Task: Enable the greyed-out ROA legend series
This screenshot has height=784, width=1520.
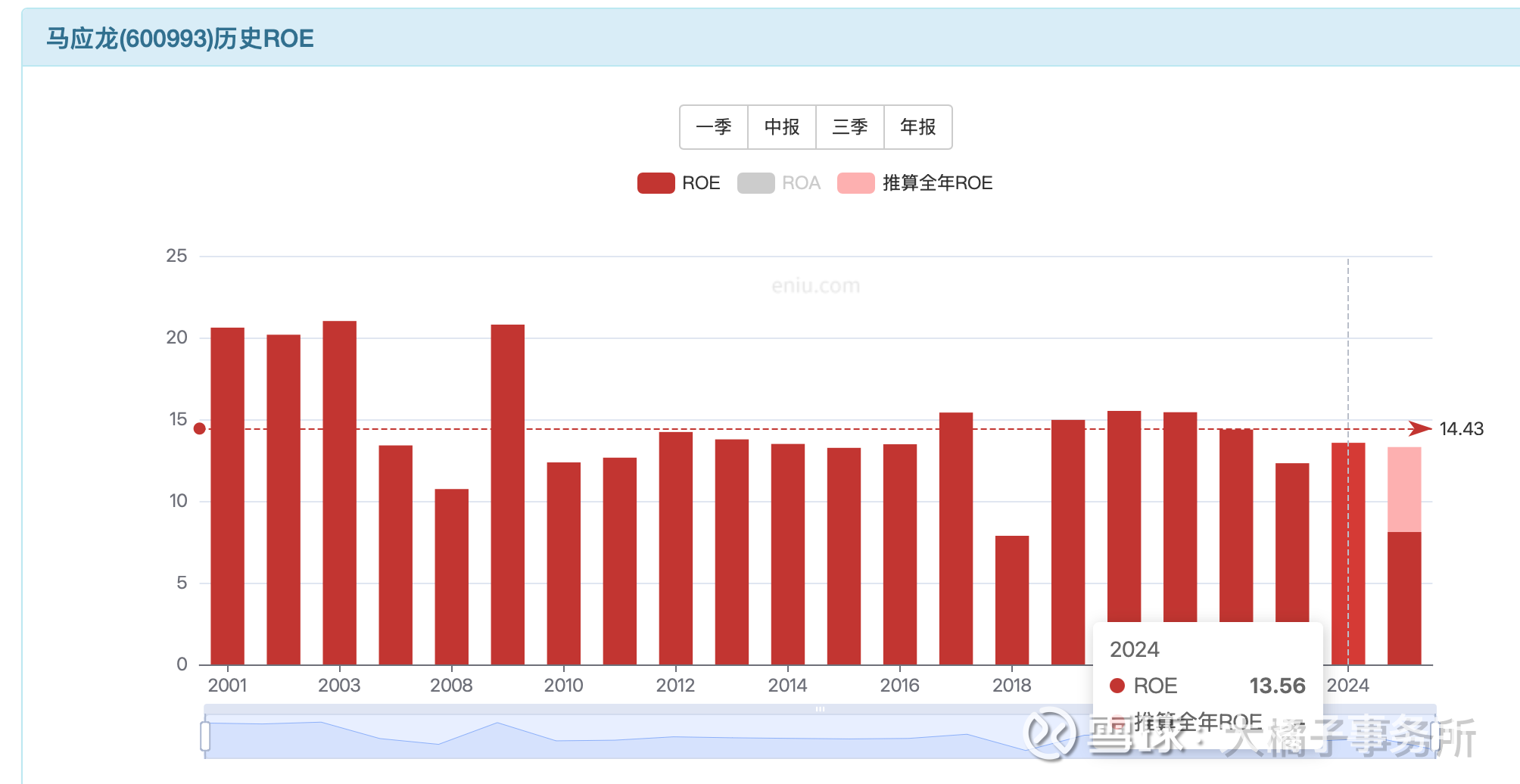Action: (779, 183)
